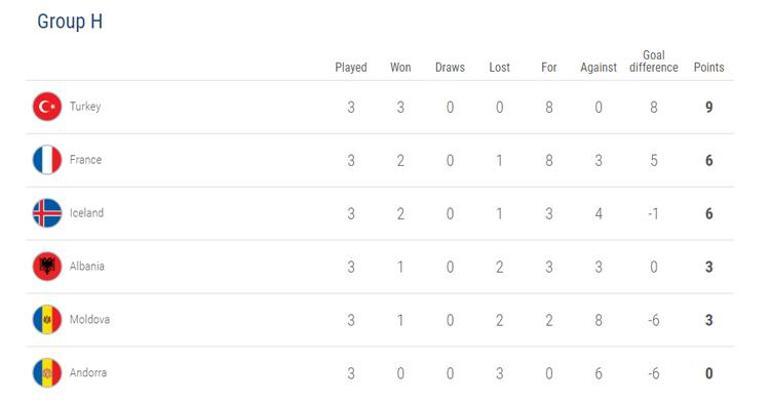Image resolution: width=770 pixels, height=404 pixels.
Task: Click the Lost column header
Action: (499, 68)
